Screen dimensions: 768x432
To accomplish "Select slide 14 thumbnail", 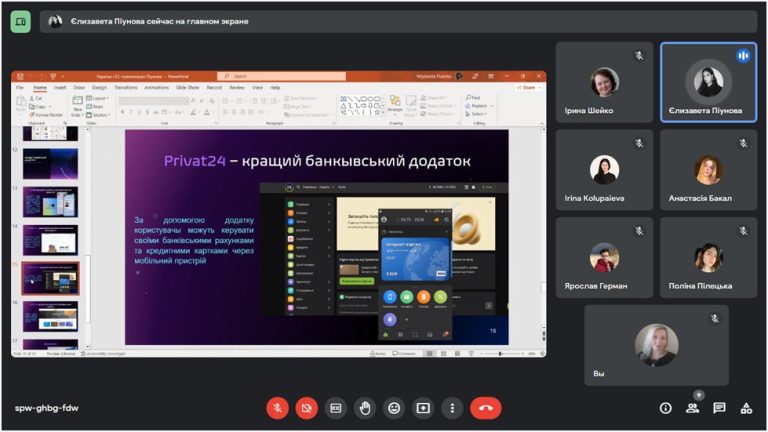I will pos(50,240).
